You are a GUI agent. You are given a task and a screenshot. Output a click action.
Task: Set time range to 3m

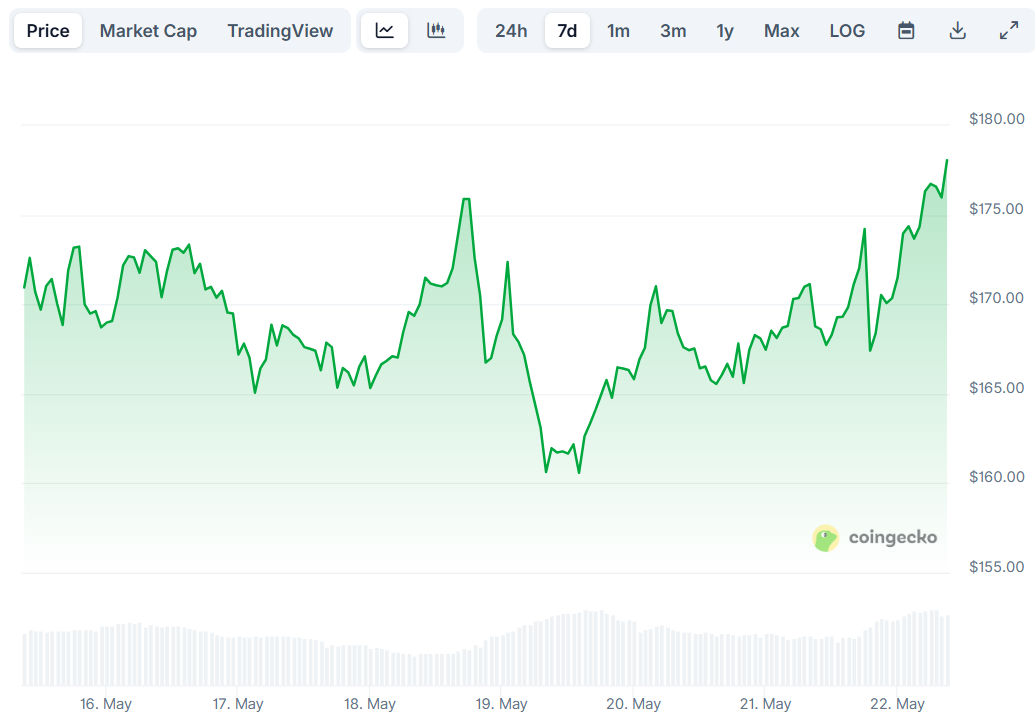[673, 30]
